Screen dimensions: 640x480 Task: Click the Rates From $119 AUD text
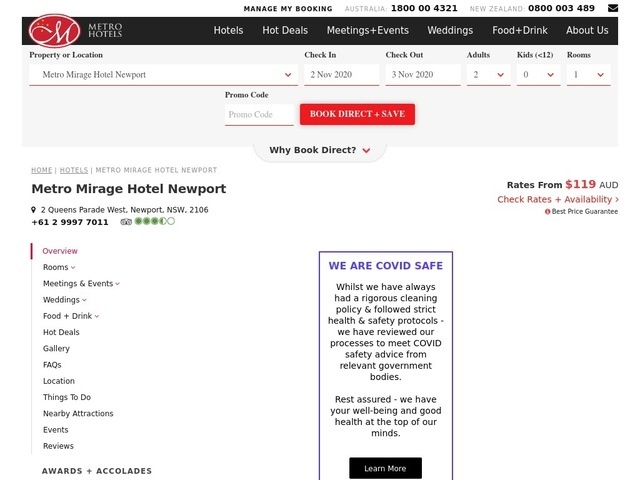[x=562, y=184]
